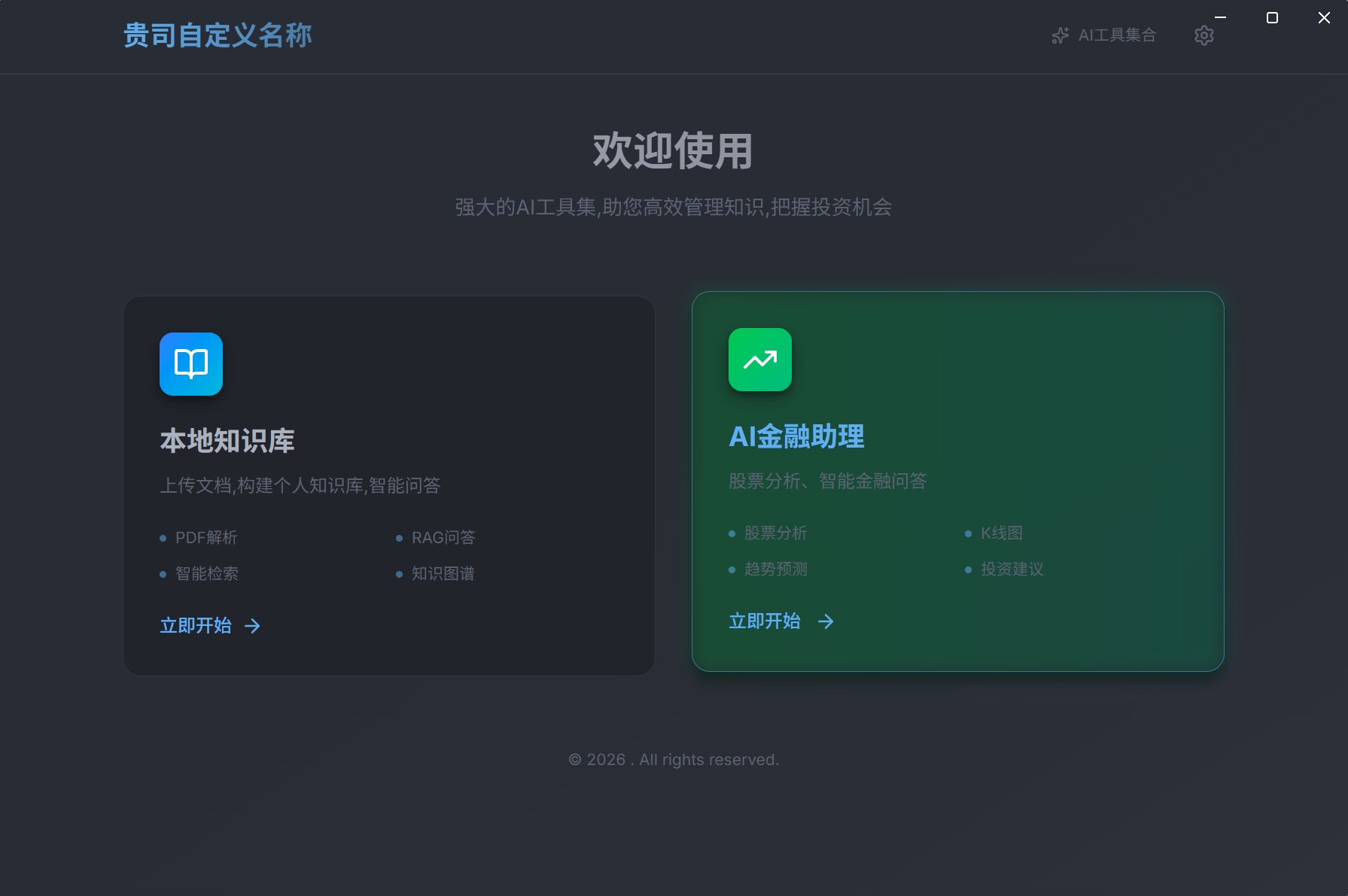
Task: Select the 本地知识库 card title
Action: click(227, 441)
